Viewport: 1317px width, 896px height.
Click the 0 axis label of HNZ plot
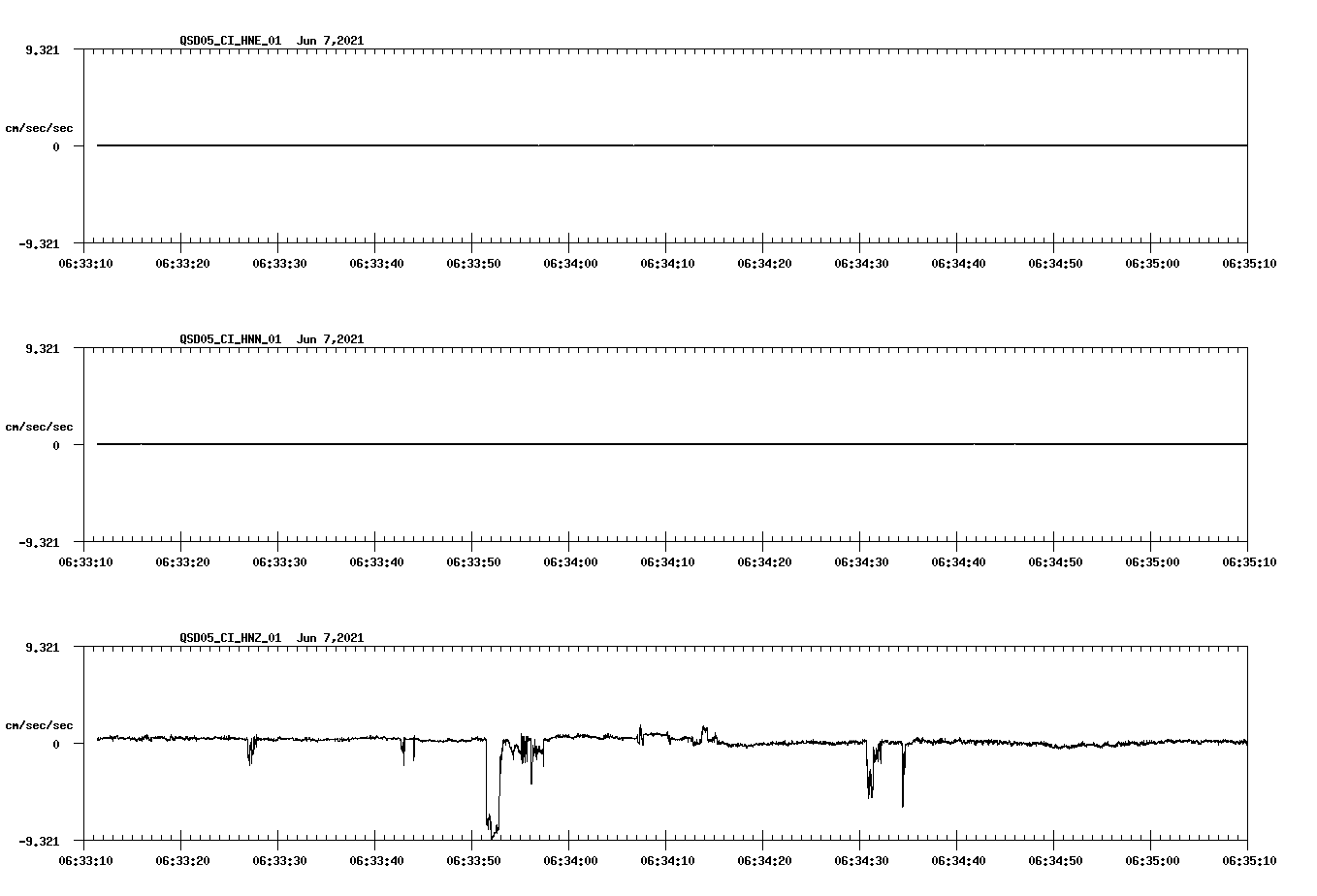pyautogui.click(x=56, y=744)
